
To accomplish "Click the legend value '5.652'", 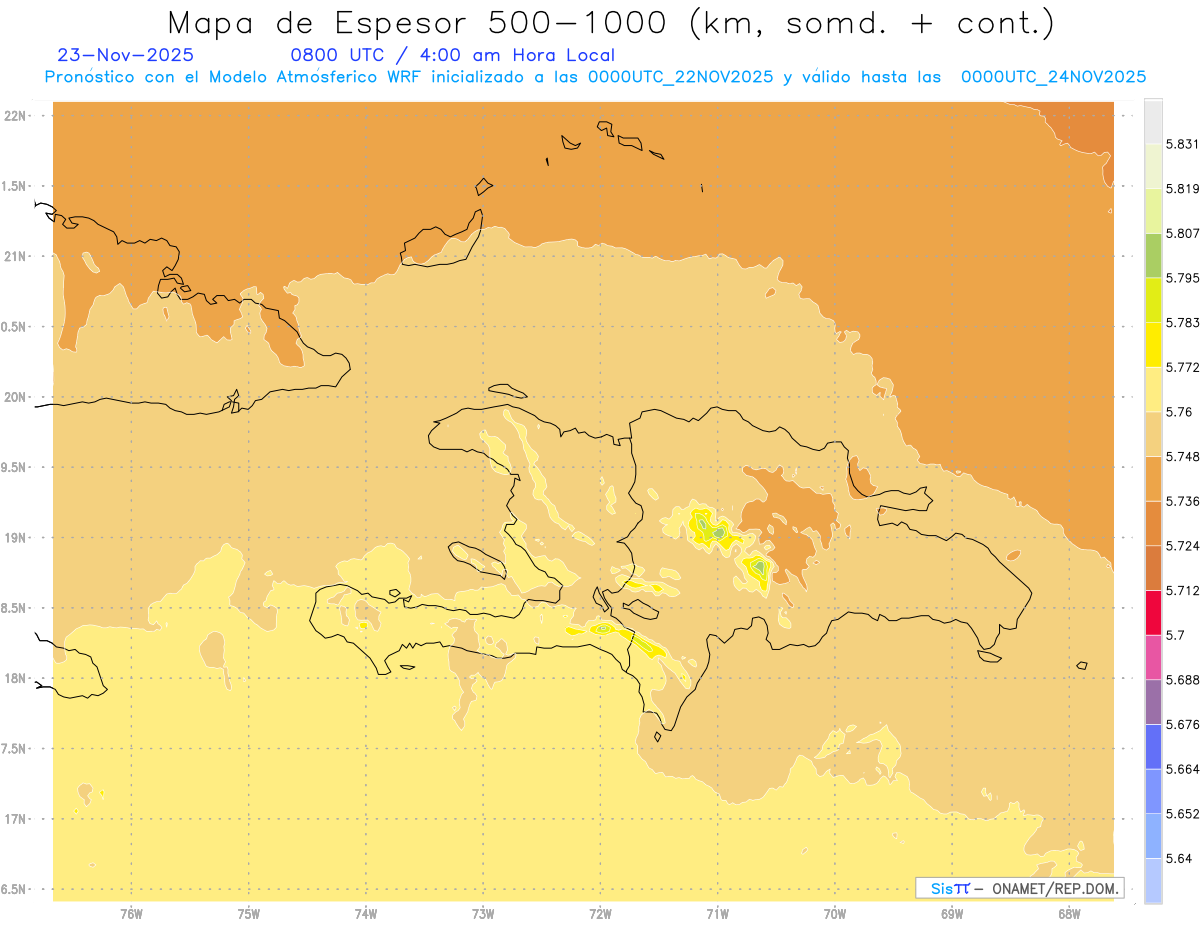I will 1182,813.
